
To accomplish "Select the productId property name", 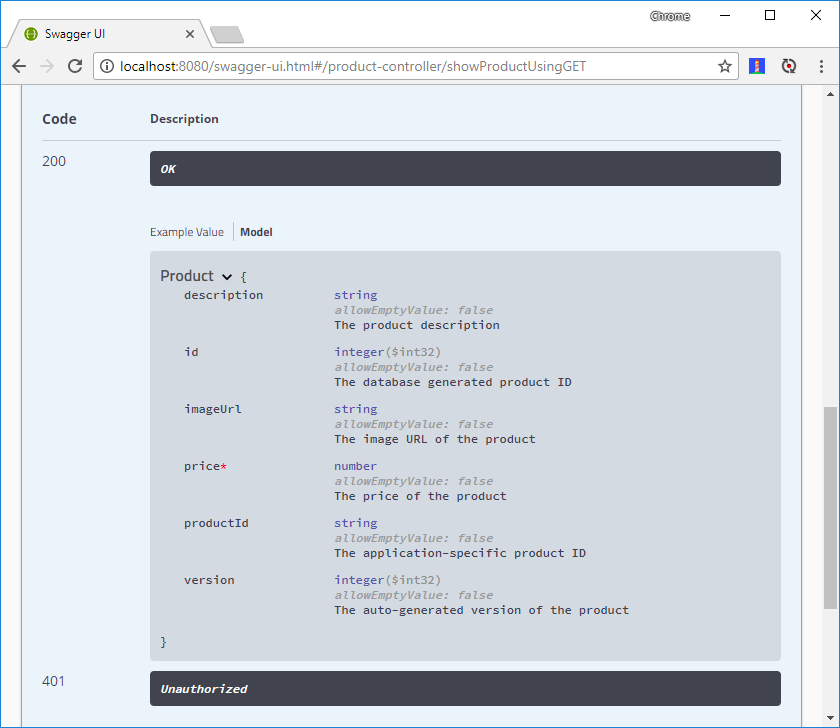I will pos(216,523).
